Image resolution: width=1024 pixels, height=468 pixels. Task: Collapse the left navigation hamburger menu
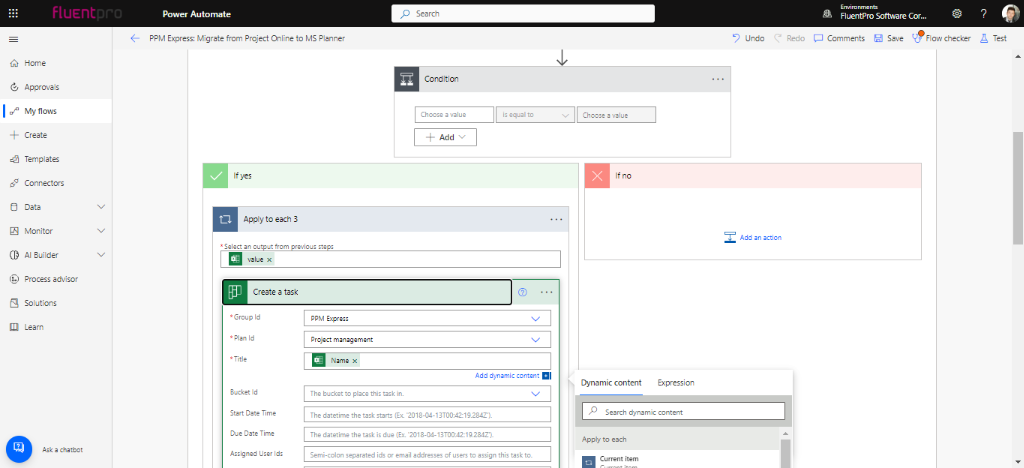tap(13, 39)
